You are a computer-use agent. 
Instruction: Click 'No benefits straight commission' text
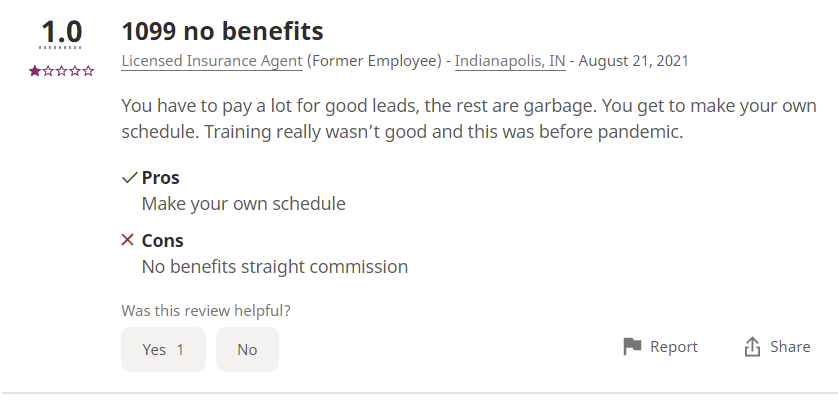pos(275,267)
